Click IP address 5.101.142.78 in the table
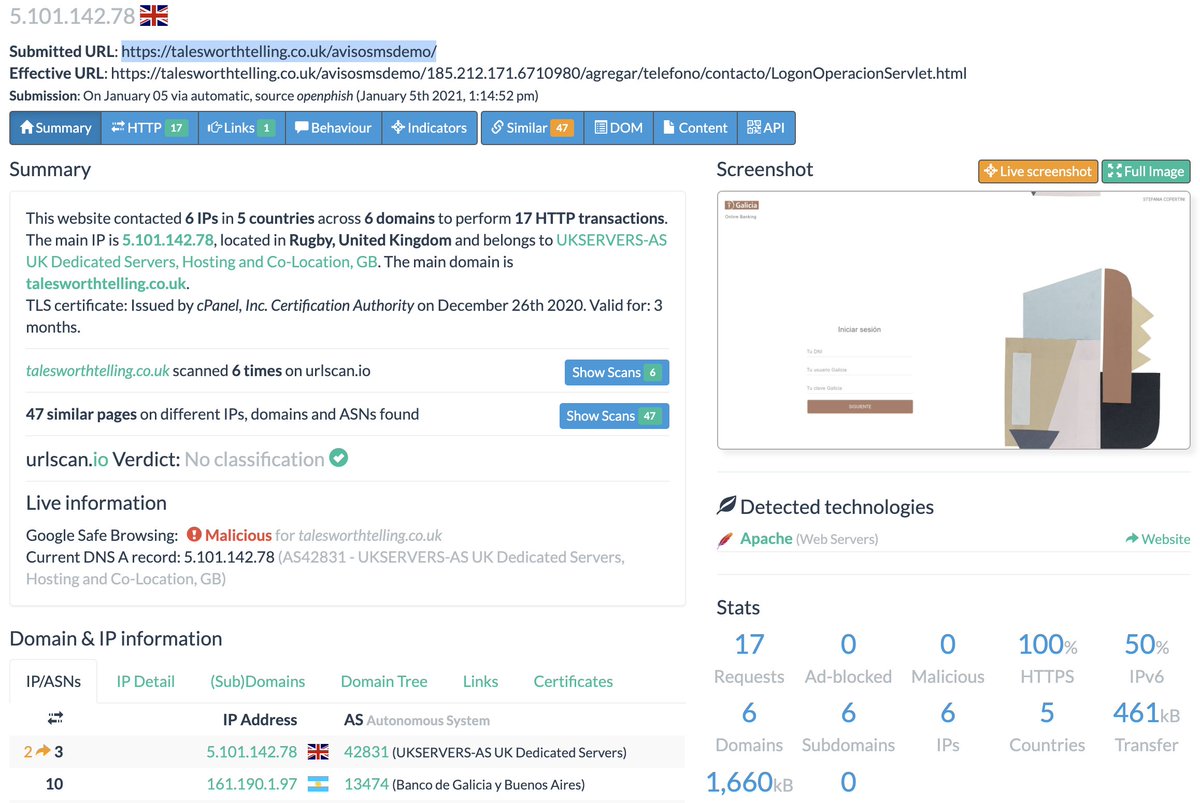1200x803 pixels. pos(252,752)
